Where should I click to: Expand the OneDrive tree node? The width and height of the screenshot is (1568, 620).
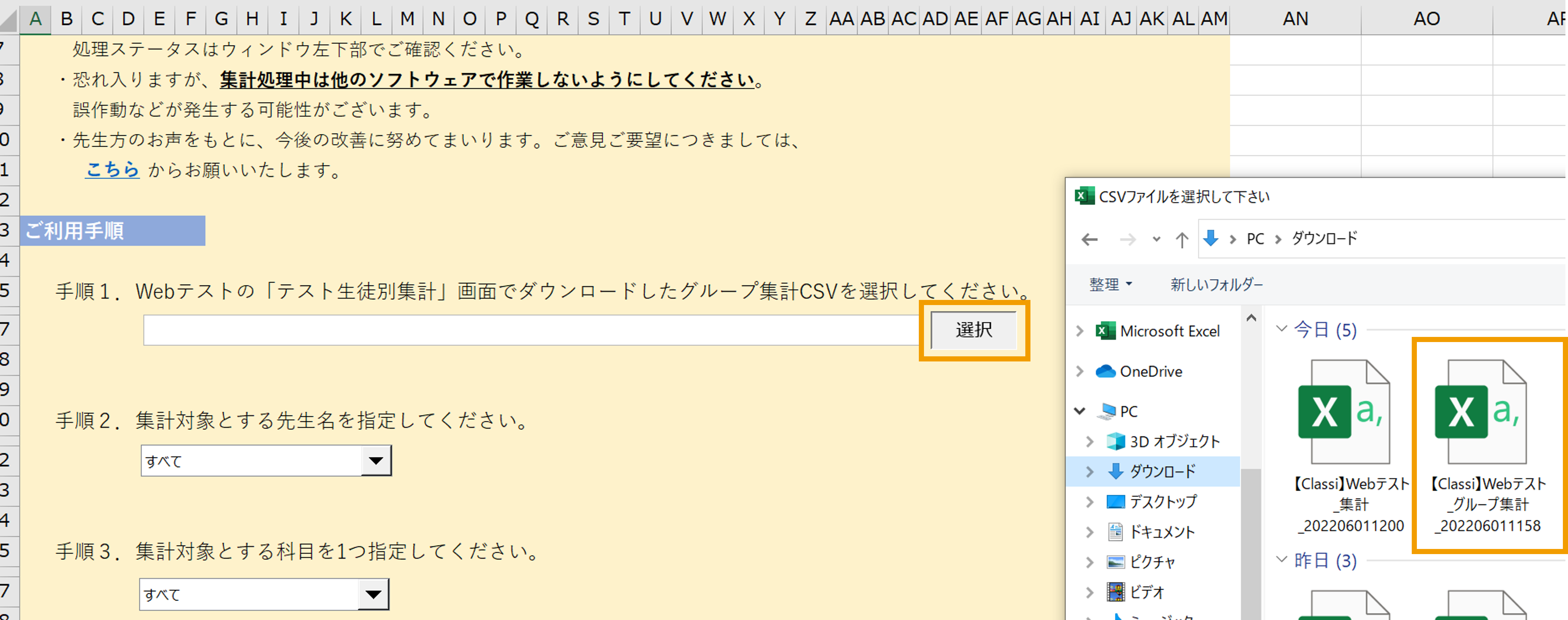[1080, 371]
